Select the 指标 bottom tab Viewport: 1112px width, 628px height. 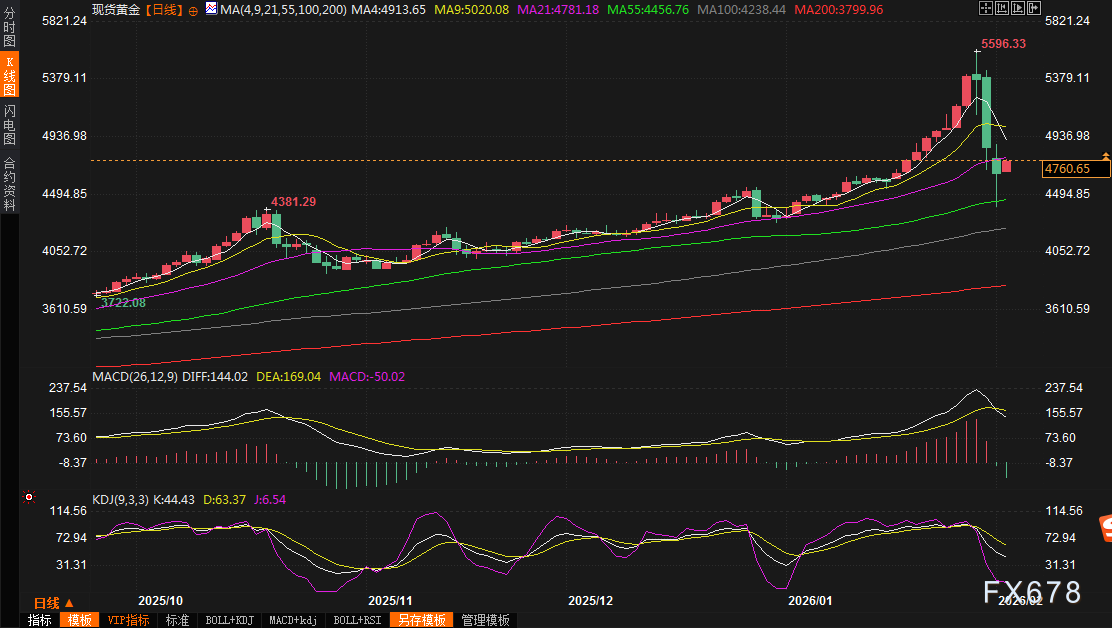click(x=40, y=620)
